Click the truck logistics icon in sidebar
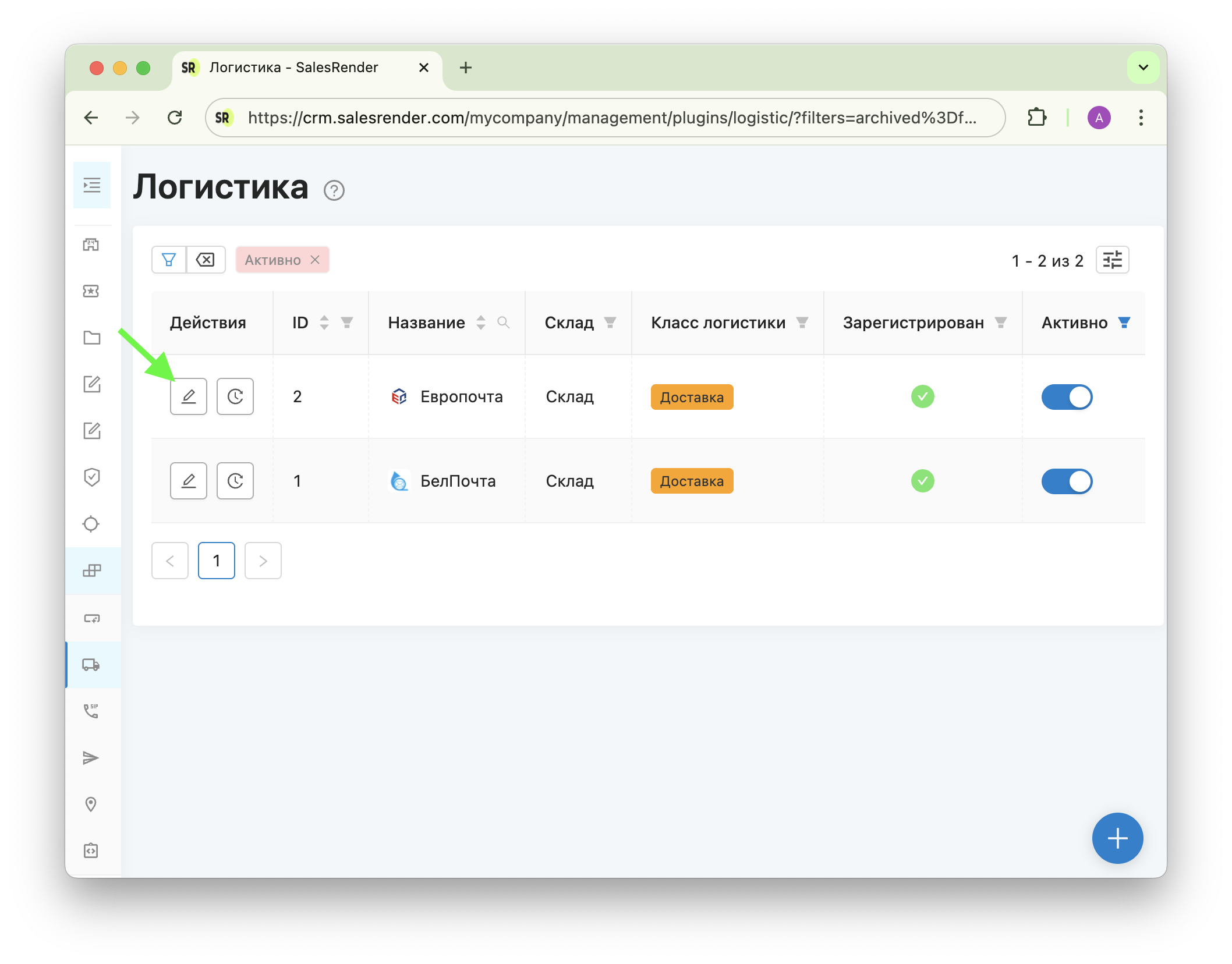Screen dimensions: 1232x964 (x=91, y=665)
